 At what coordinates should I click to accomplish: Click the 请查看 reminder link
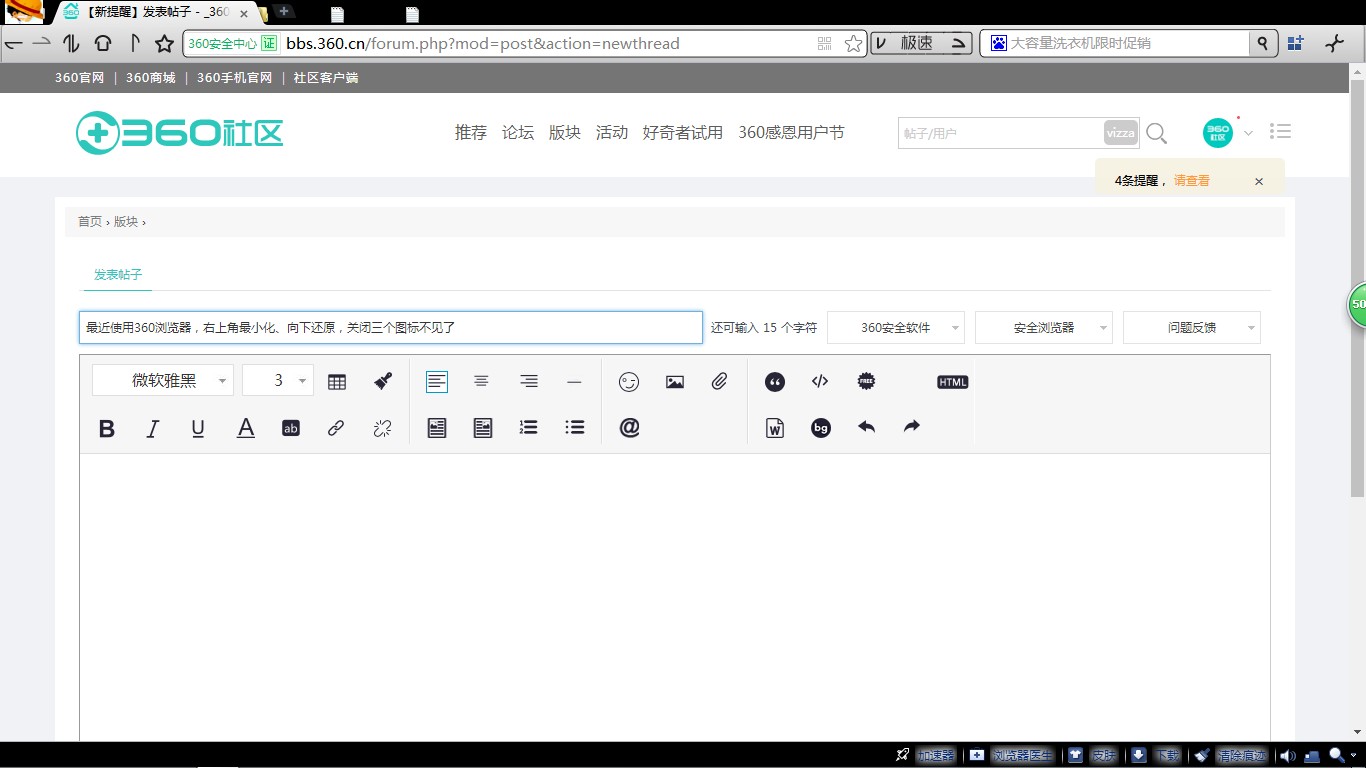(1192, 181)
